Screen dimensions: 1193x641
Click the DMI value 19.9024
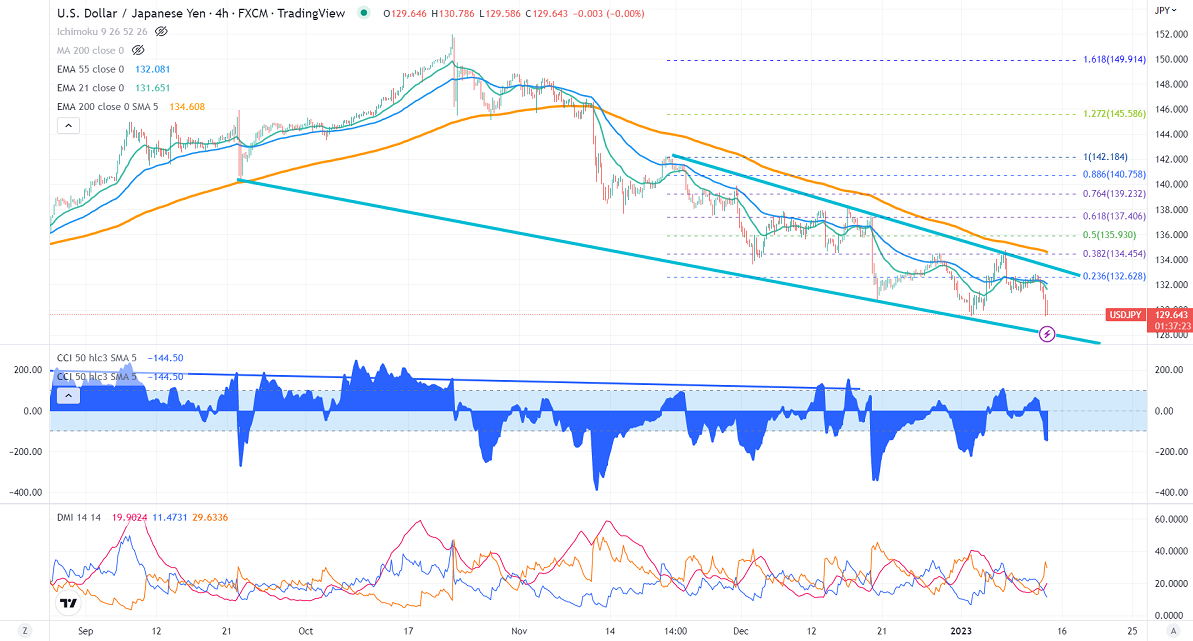point(129,518)
